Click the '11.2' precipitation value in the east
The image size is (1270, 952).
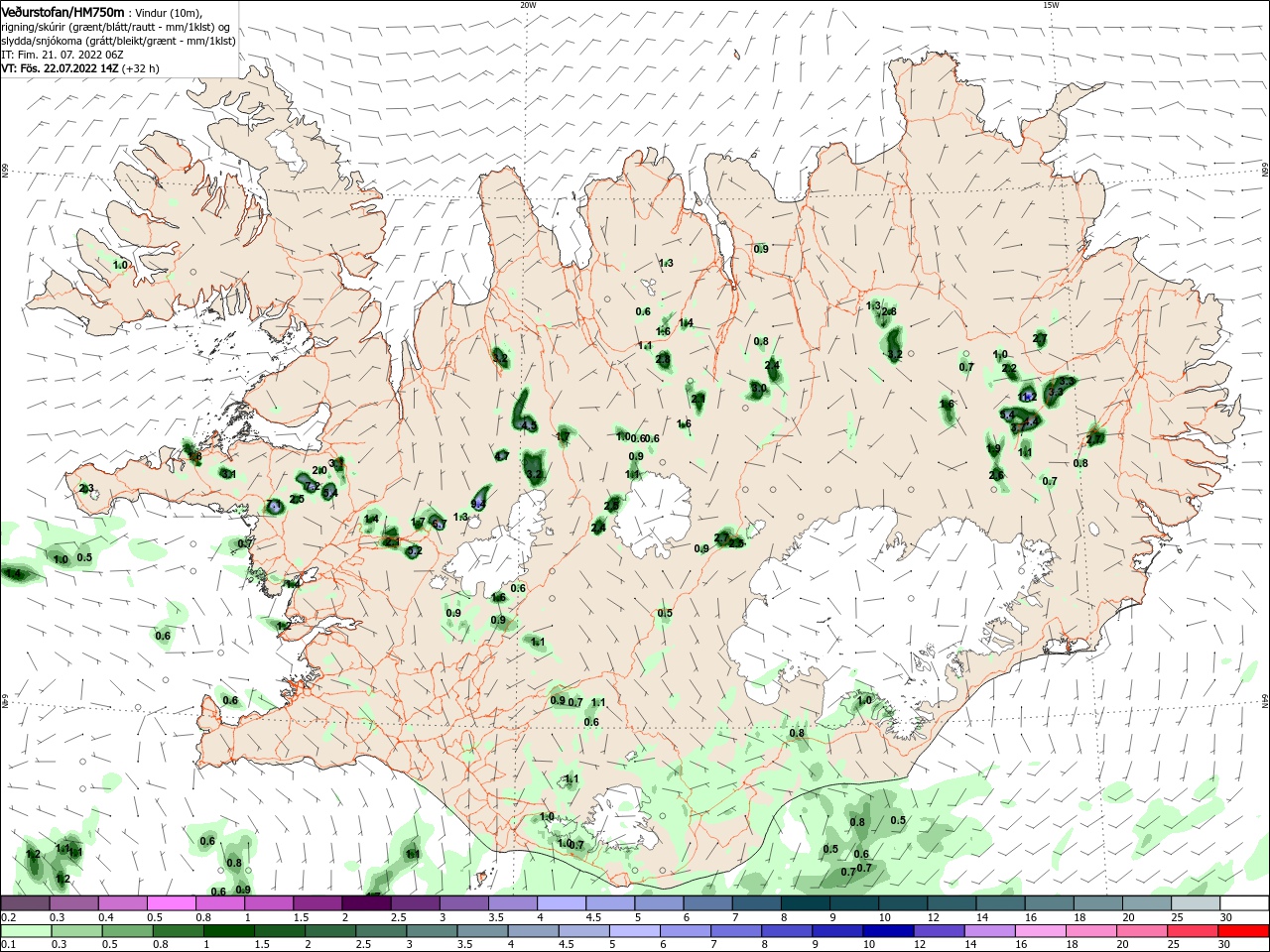point(1028,397)
